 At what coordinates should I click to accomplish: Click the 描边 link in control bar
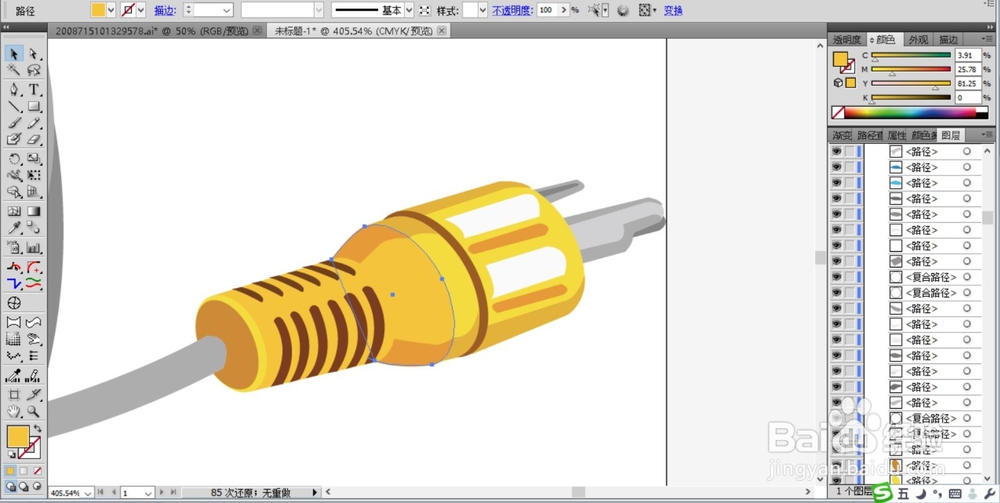[x=165, y=10]
